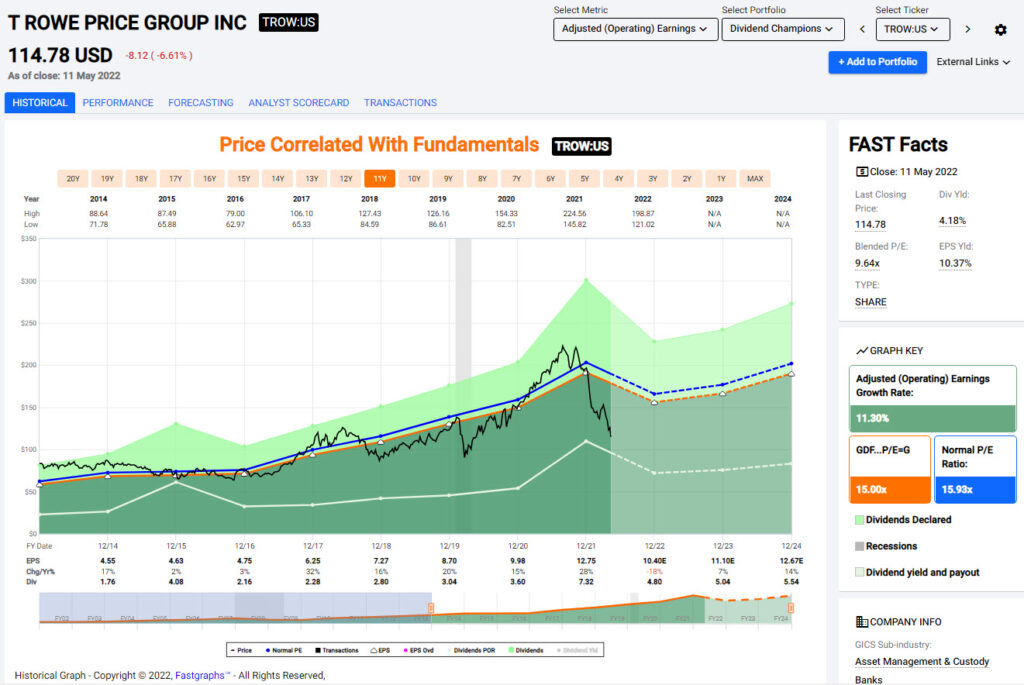This screenshot has height=685, width=1024.
Task: Toggle the EPS Ovd legend item
Action: tap(412, 648)
